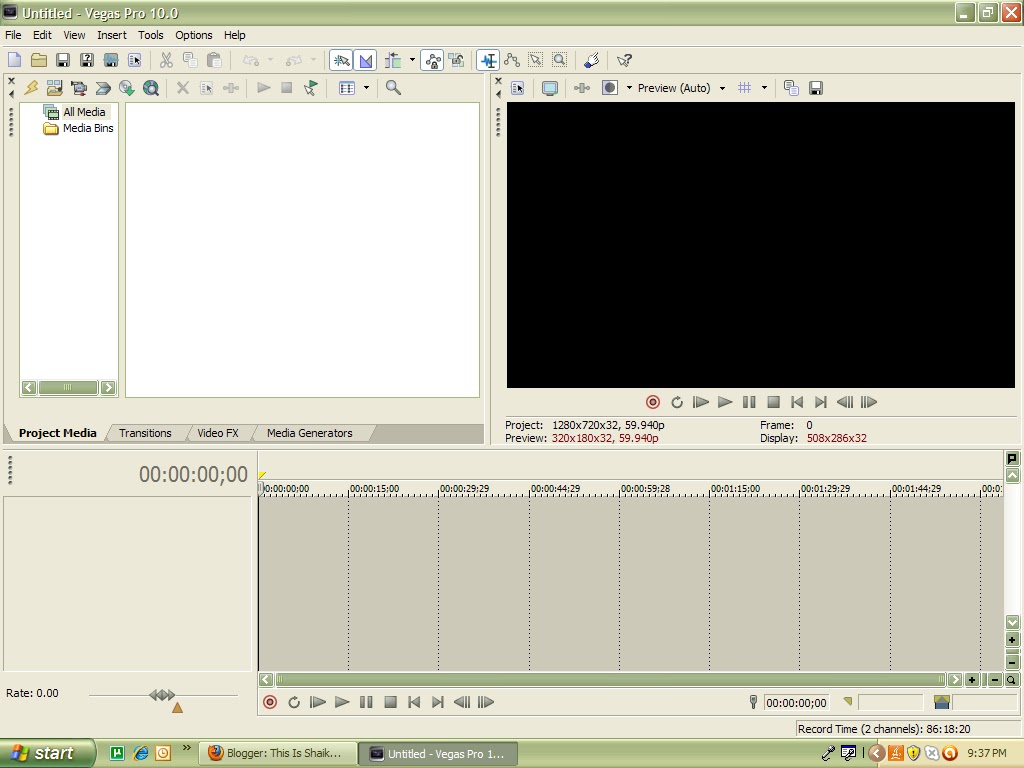Copy Snapshot to Clipboard icon
The height and width of the screenshot is (768, 1024).
792,88
